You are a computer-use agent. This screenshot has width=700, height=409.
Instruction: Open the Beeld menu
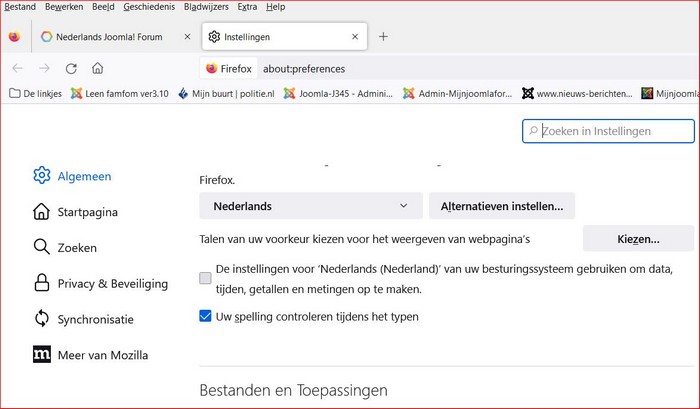click(103, 7)
